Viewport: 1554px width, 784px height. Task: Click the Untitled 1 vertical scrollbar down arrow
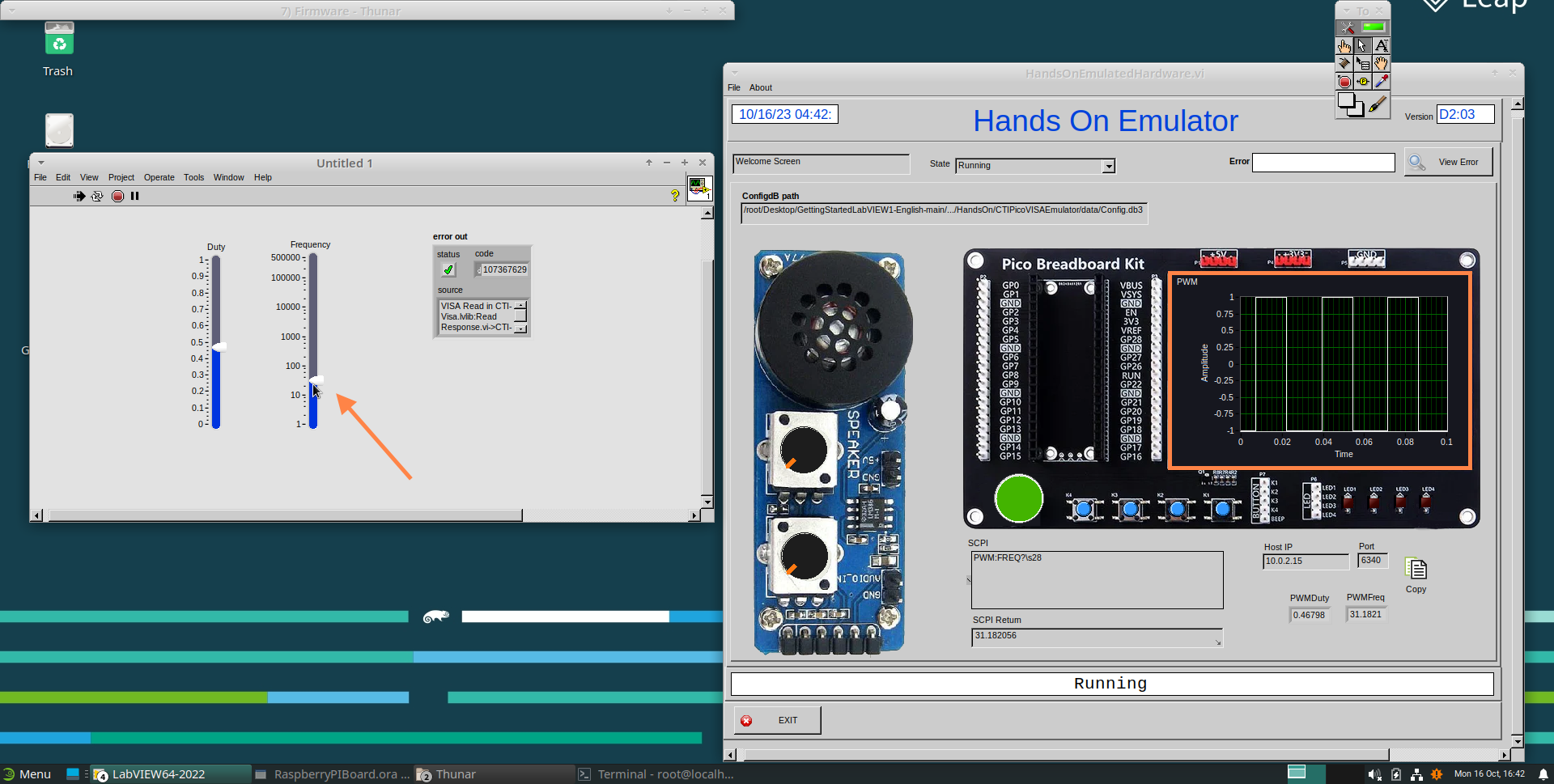(x=707, y=502)
